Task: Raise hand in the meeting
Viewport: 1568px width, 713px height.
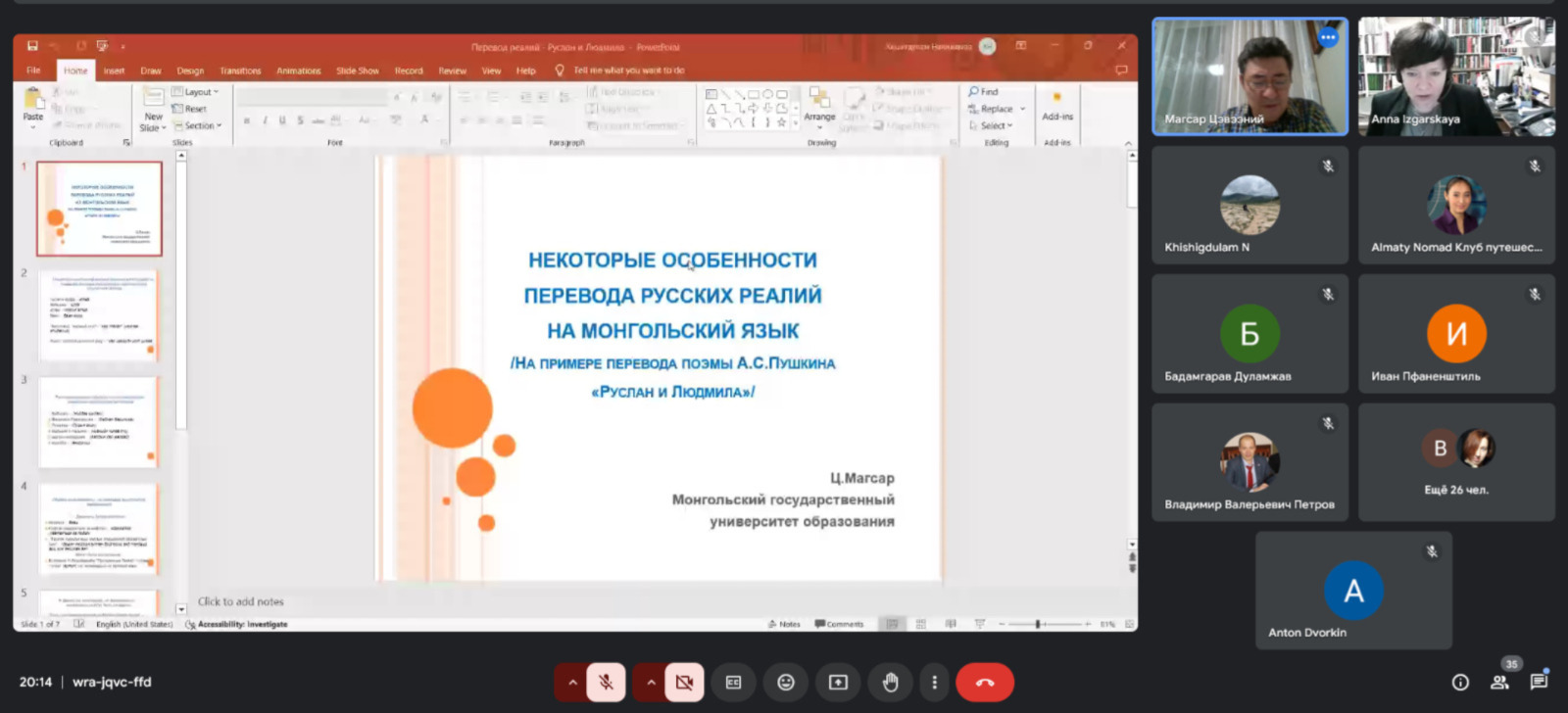Action: click(x=890, y=683)
